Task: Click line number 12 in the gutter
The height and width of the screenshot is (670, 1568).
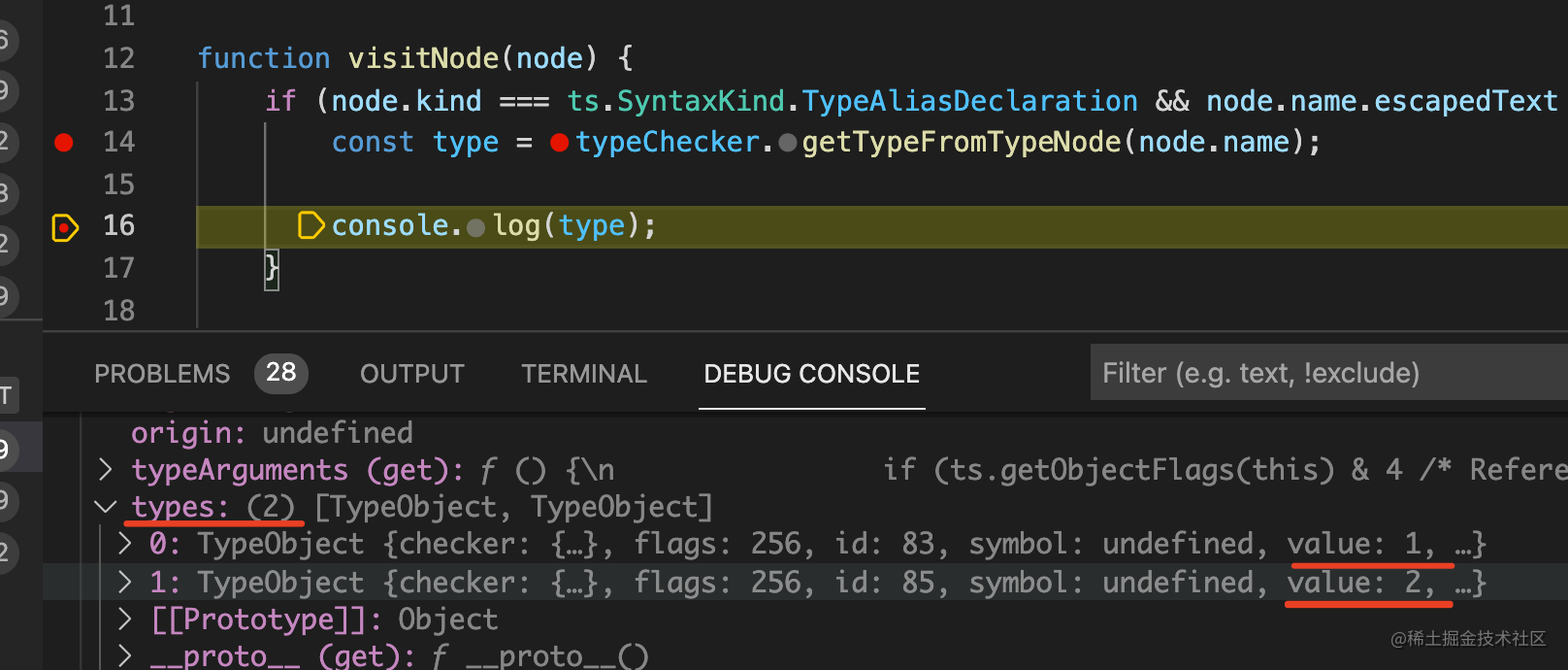Action: 118,58
